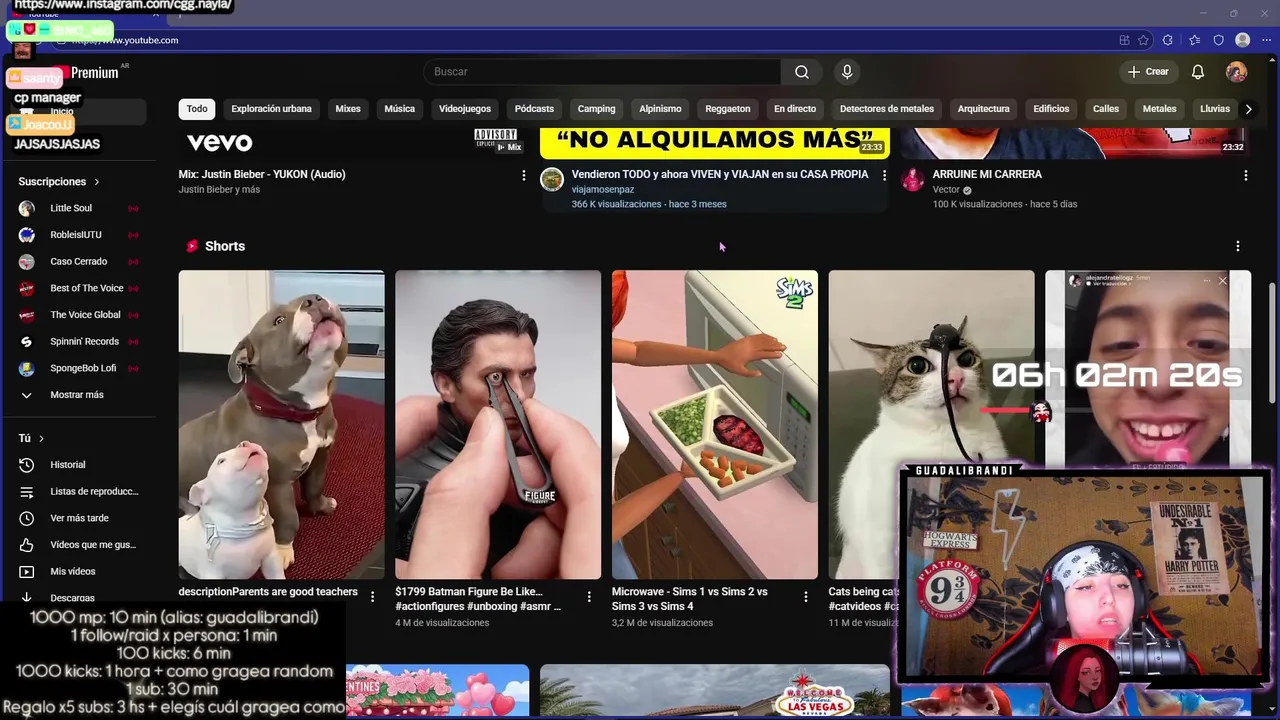Open options for Justin Bieber YUKON mix

pos(523,175)
